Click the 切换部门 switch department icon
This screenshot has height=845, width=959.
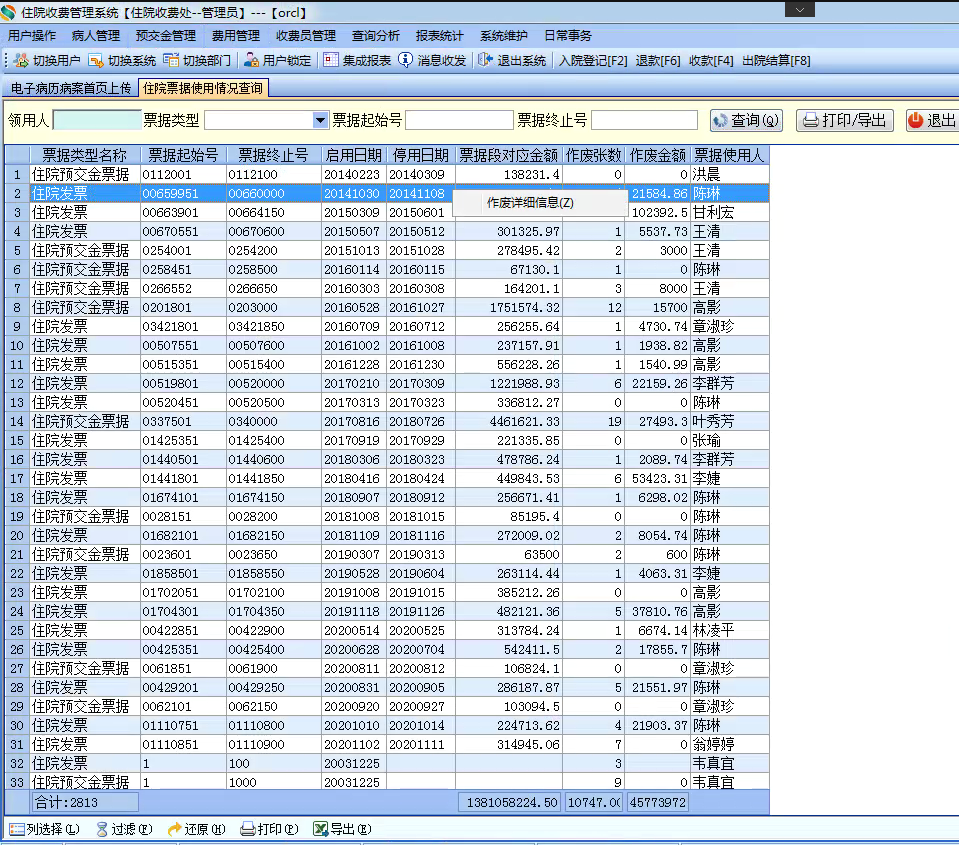171,61
